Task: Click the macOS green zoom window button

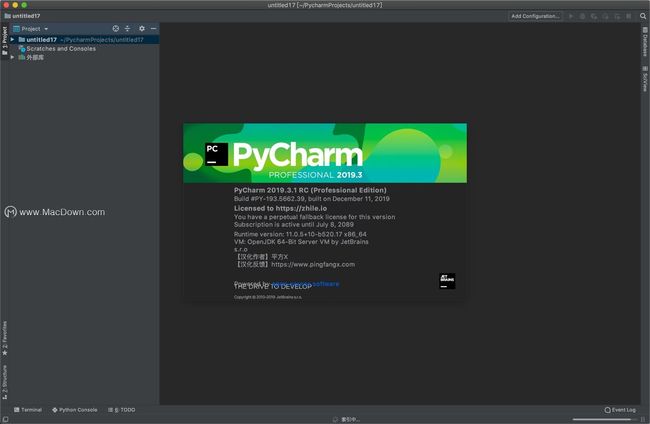Action: (24, 5)
